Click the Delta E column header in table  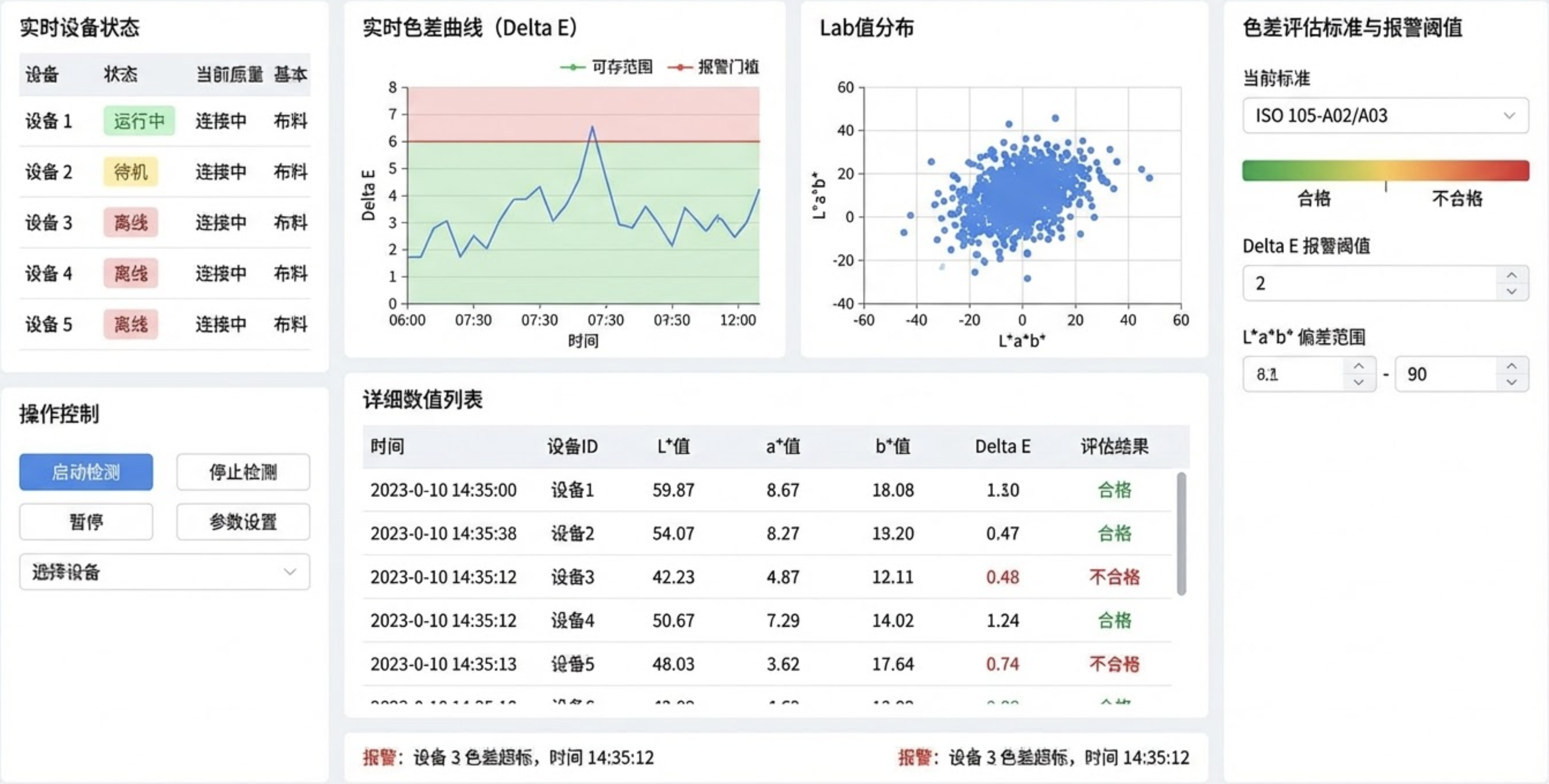click(x=1002, y=446)
